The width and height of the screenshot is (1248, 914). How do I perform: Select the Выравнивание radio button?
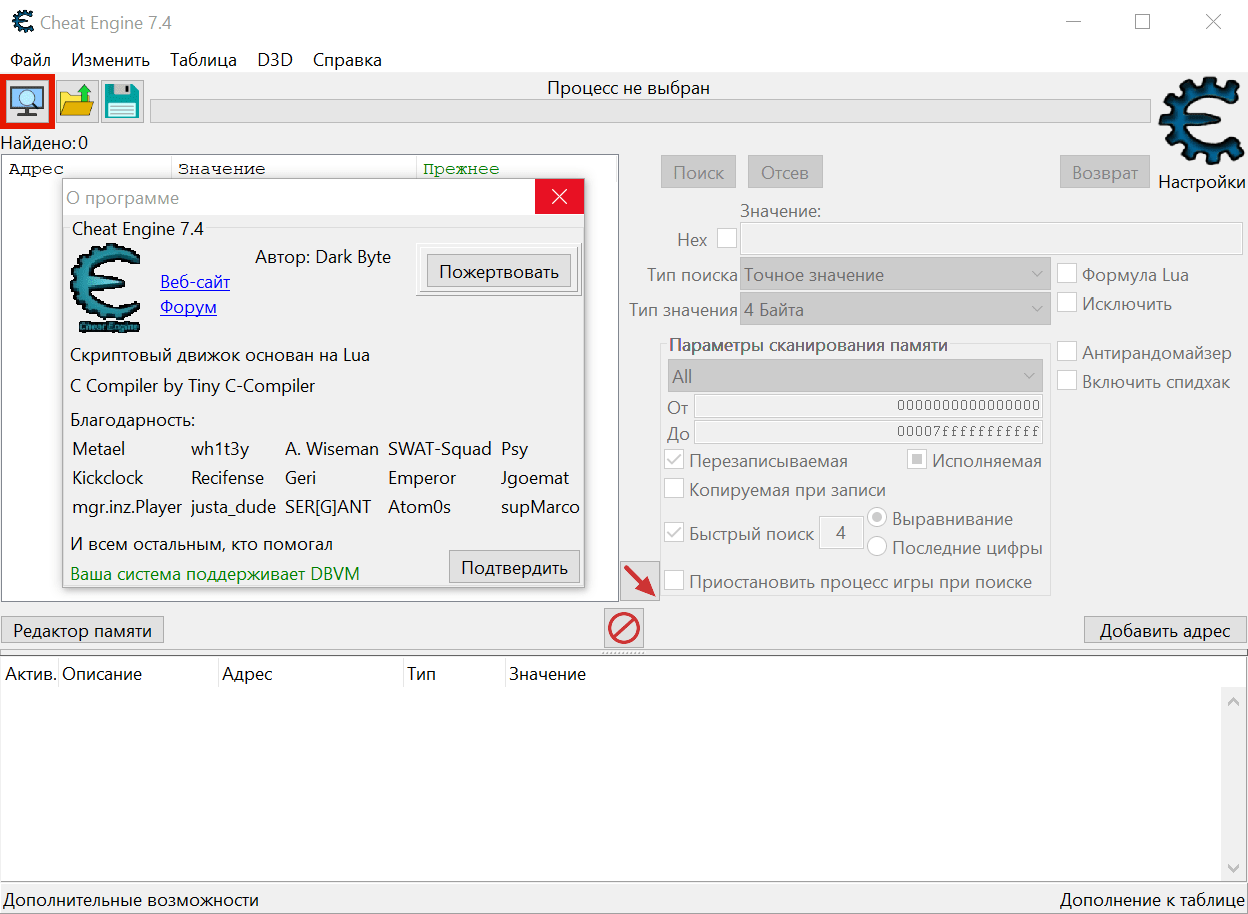[877, 518]
